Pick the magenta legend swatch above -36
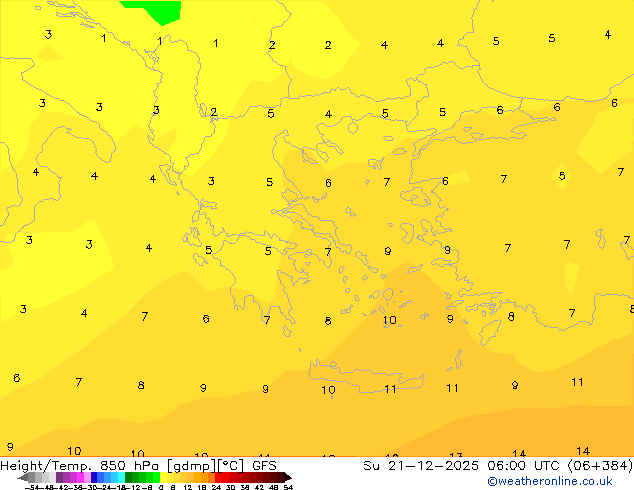Viewport: 634px width, 490px height. (x=80, y=477)
